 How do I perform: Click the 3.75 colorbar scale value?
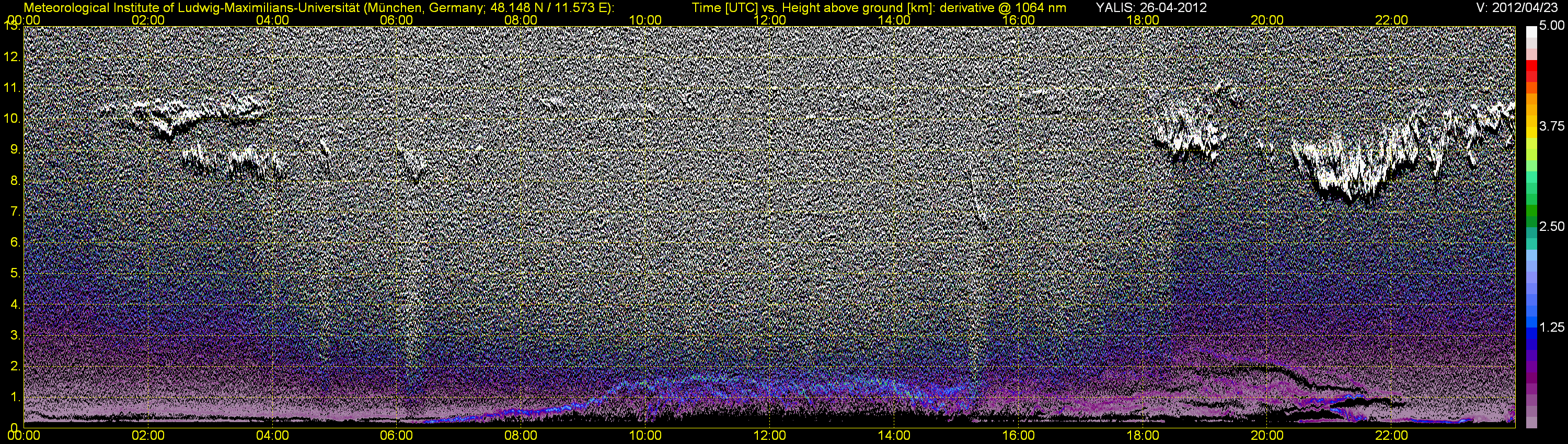click(x=1552, y=126)
